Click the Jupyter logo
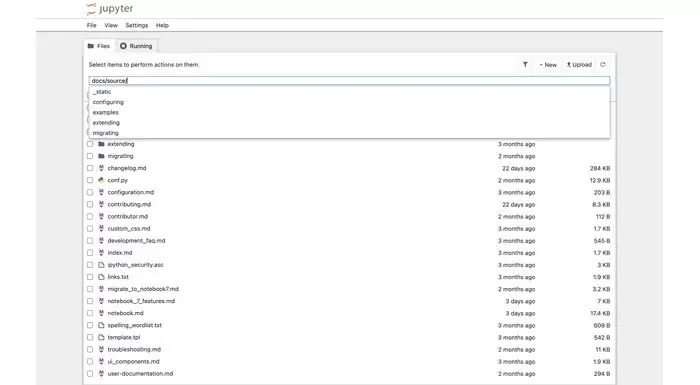The width and height of the screenshot is (700, 385). (110, 8)
